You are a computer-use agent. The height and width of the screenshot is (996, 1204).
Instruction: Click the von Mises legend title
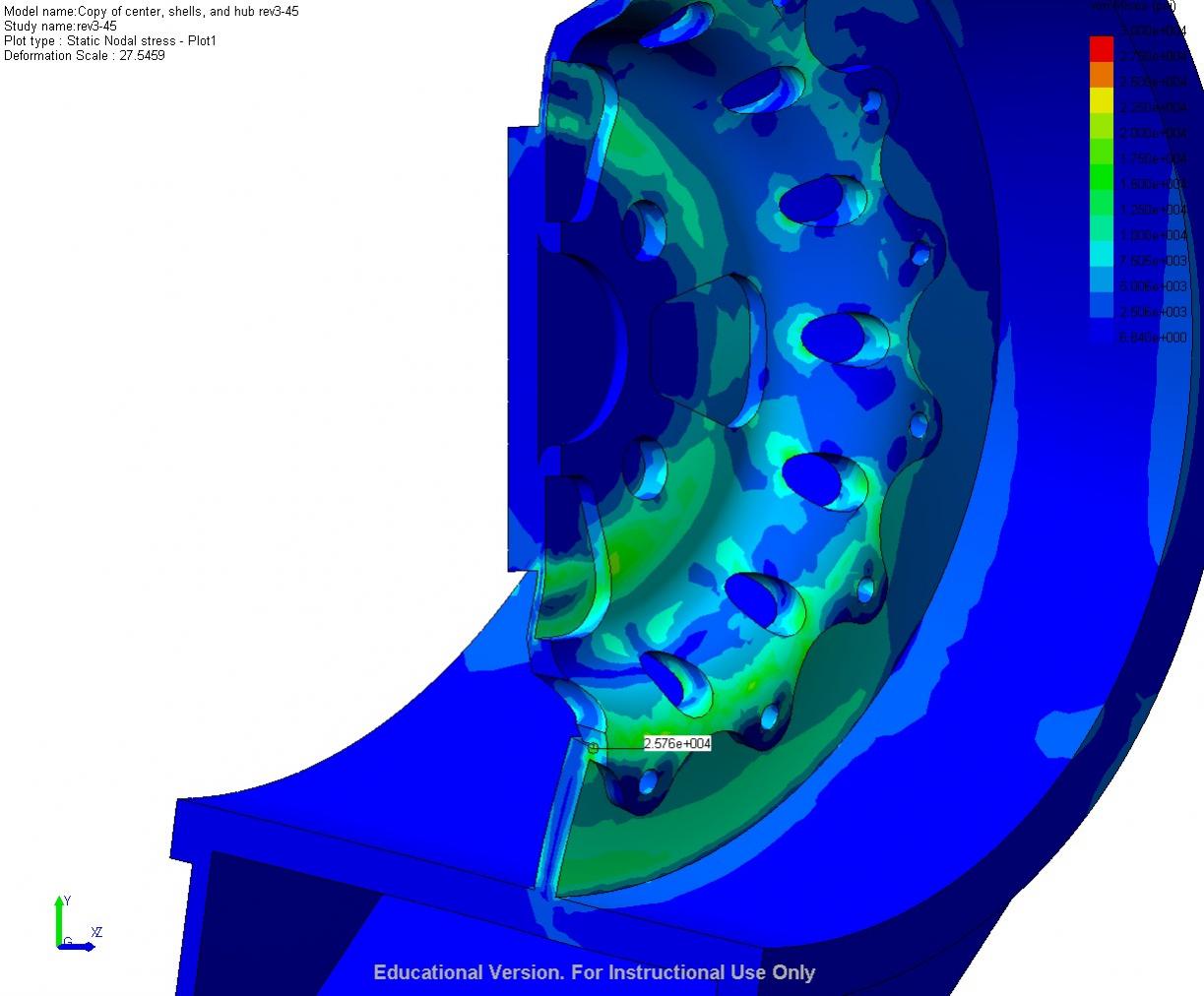[x=1132, y=6]
